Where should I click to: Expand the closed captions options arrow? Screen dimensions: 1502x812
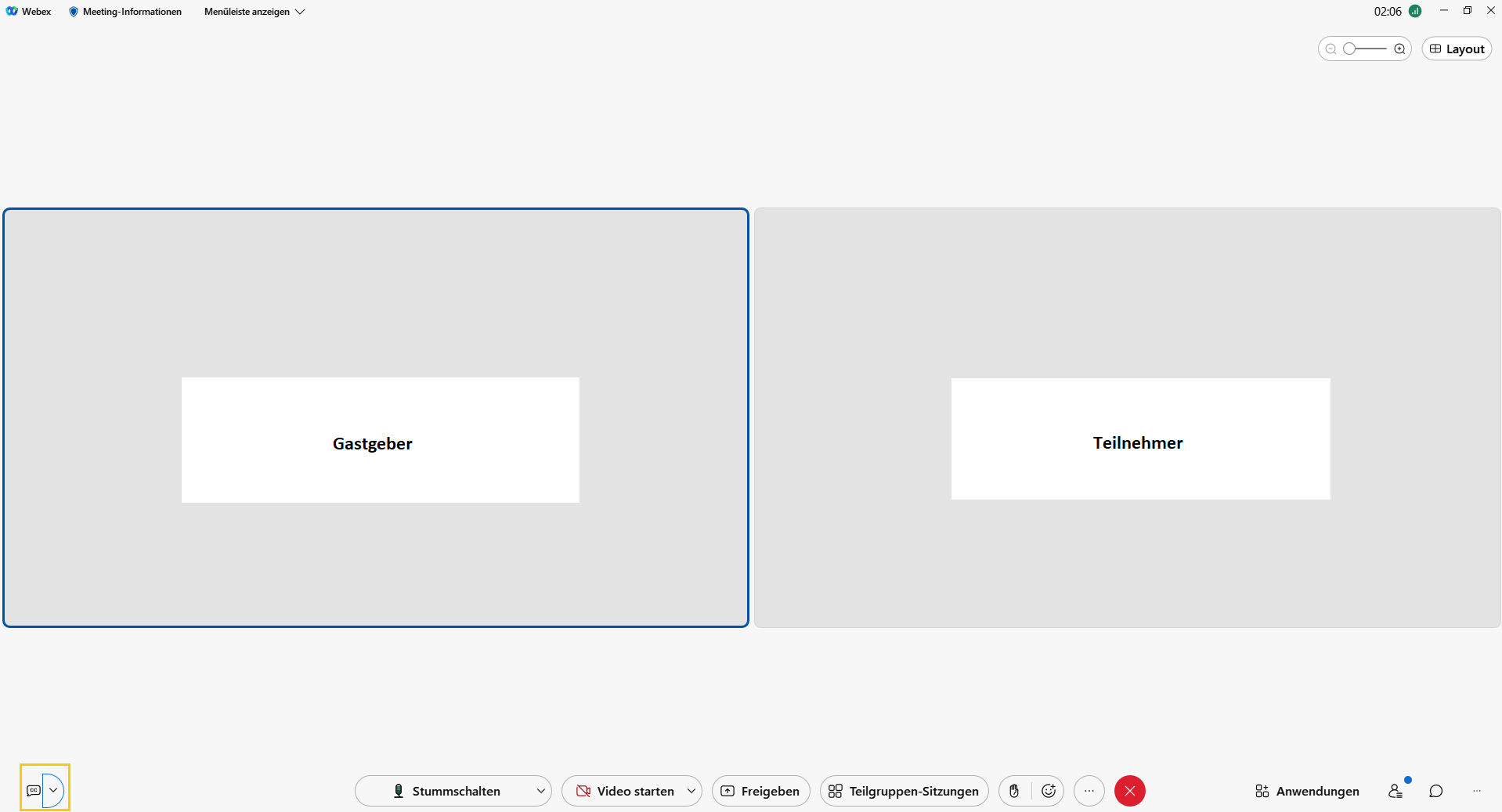click(x=53, y=790)
